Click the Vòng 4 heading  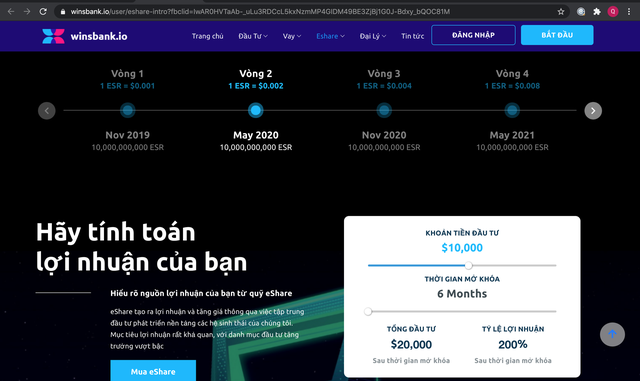pyautogui.click(x=512, y=74)
